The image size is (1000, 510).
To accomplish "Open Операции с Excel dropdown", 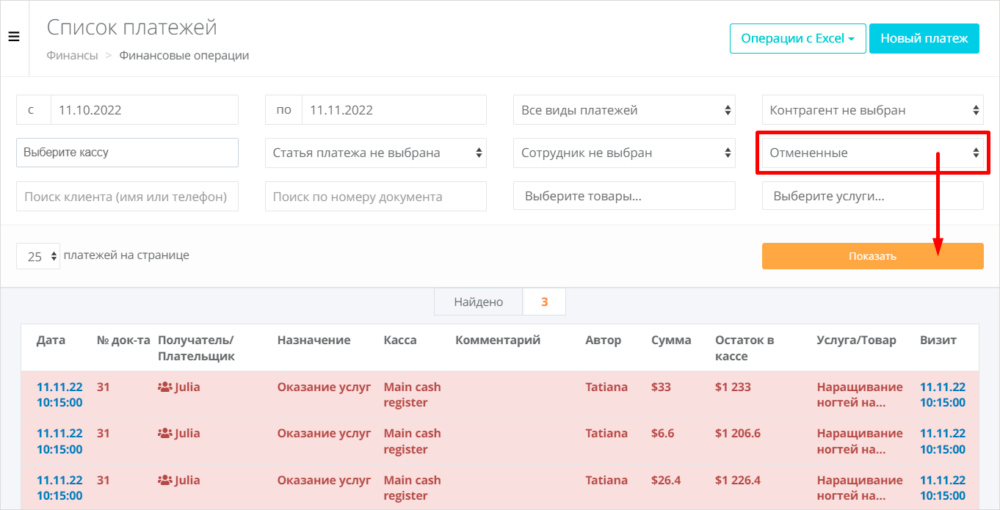I will (797, 39).
